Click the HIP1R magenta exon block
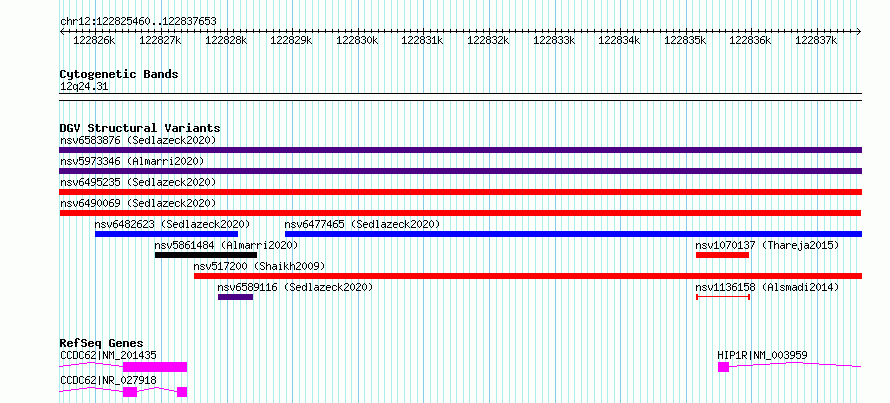Viewport: 890px width, 403px height. (x=723, y=367)
